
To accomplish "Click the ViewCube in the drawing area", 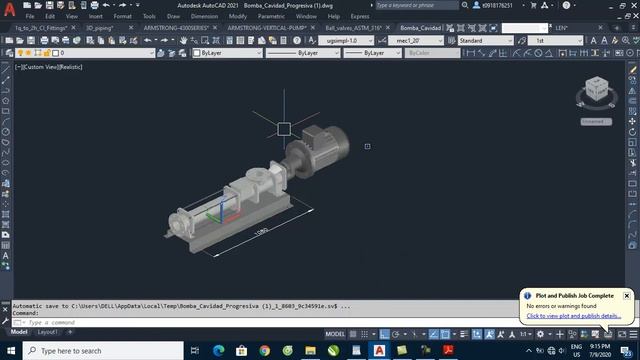I will (x=596, y=90).
